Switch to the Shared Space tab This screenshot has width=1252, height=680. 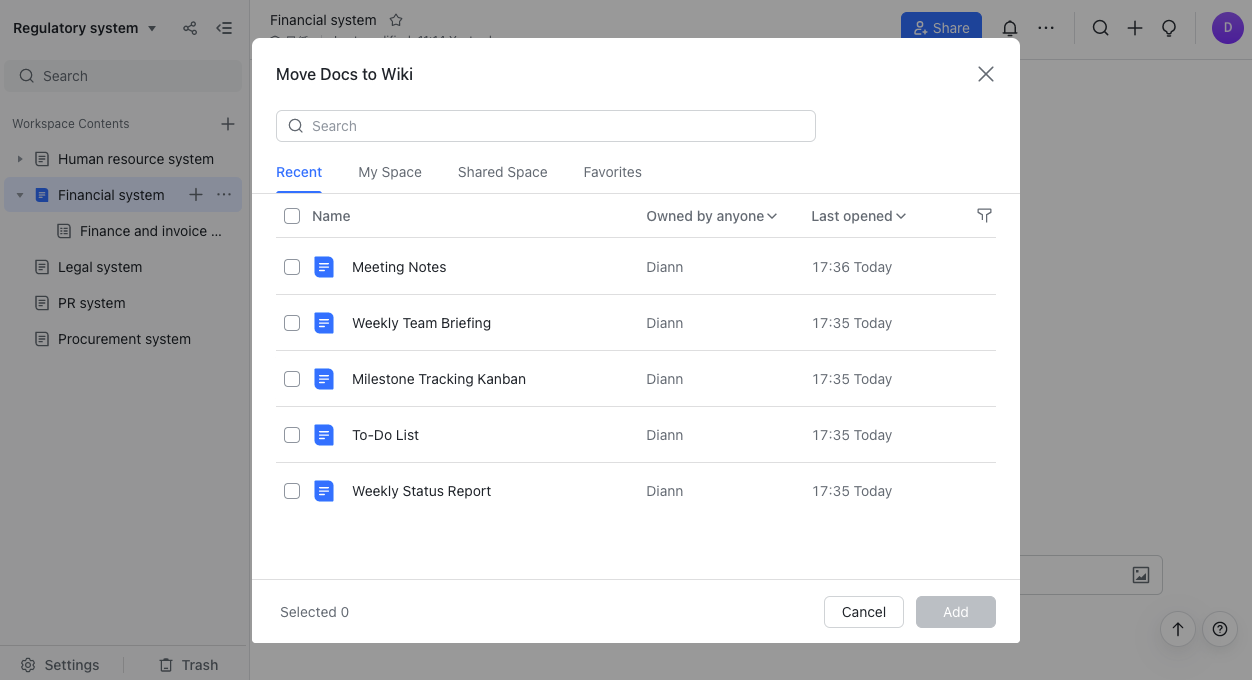502,172
